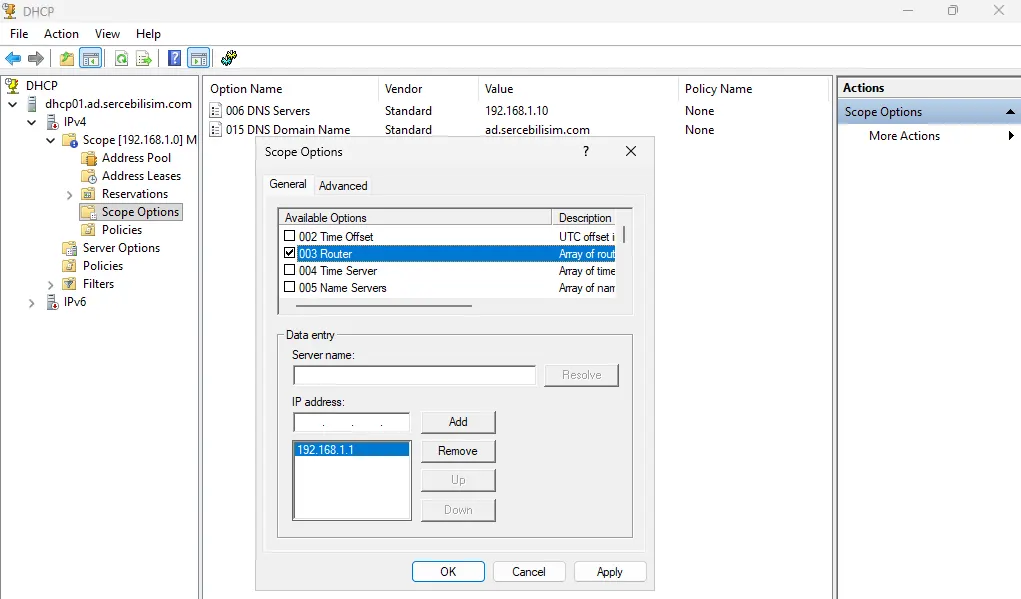1021x599 pixels.
Task: Click the Server Options folder icon
Action: (x=70, y=248)
